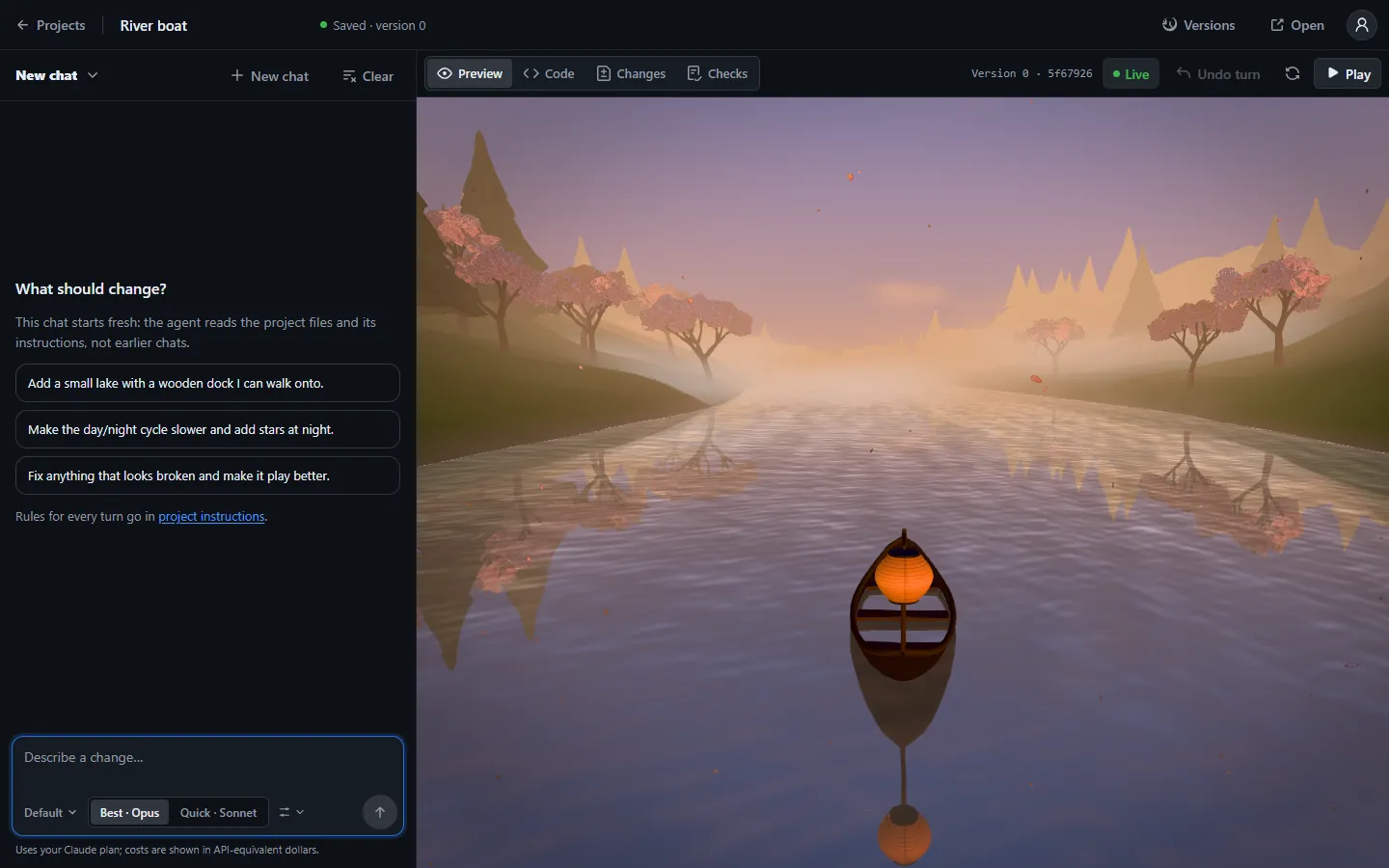This screenshot has height=868, width=1389.
Task: Send the message with arrow button
Action: tap(380, 812)
